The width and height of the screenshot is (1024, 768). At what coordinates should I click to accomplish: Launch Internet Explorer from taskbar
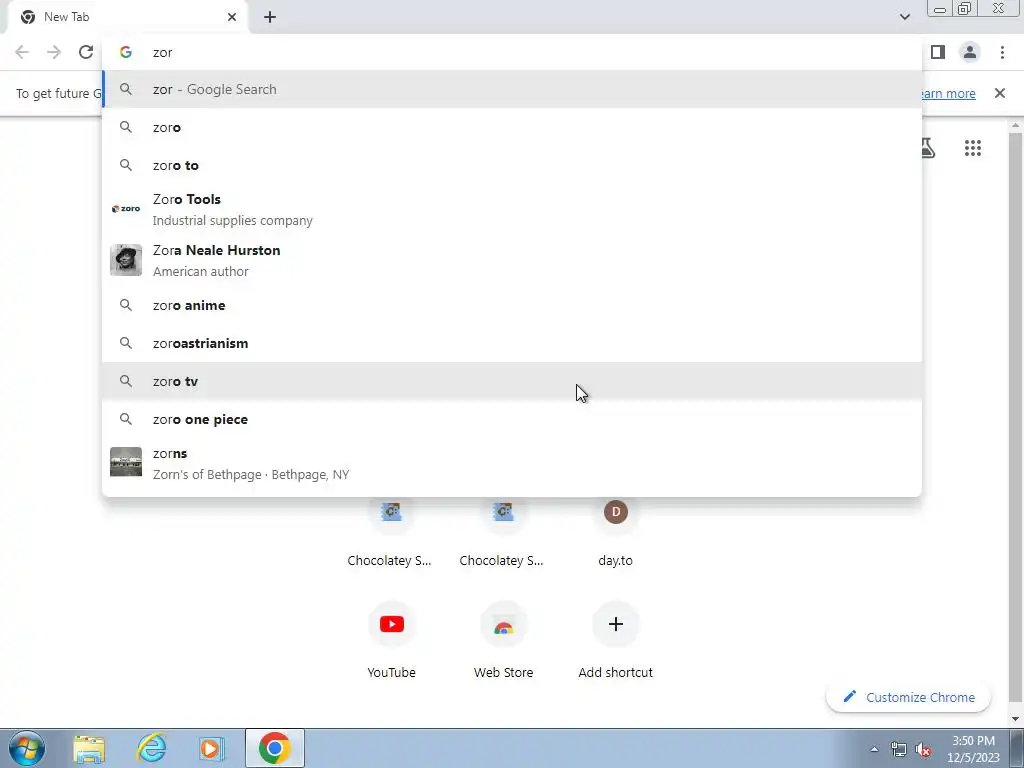click(x=151, y=748)
